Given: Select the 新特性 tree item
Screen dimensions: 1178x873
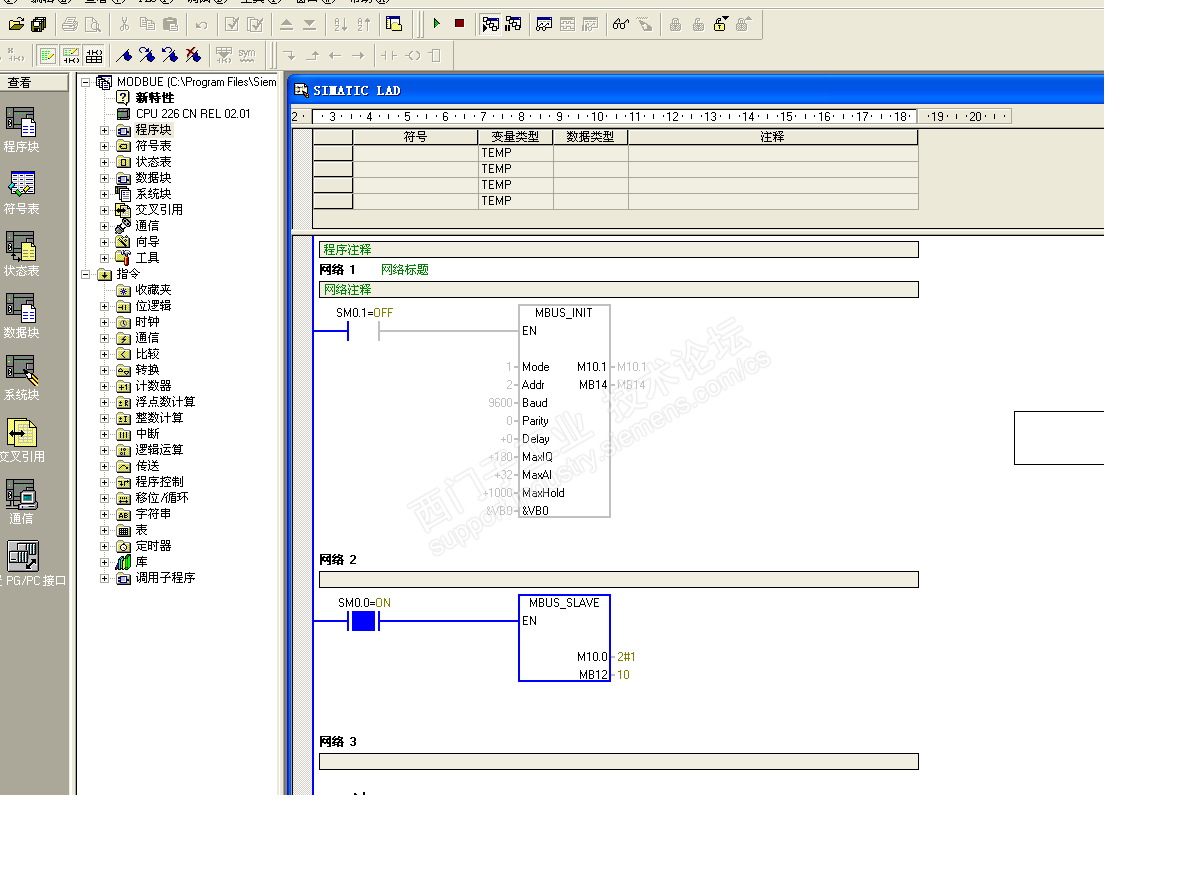Looking at the screenshot, I should 154,98.
